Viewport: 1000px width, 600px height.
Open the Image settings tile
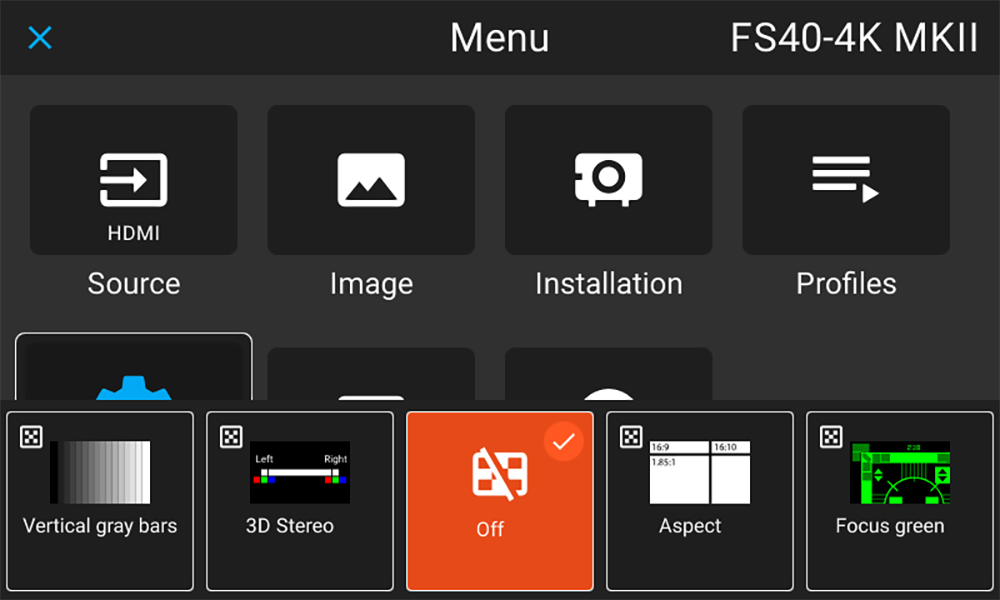(371, 180)
